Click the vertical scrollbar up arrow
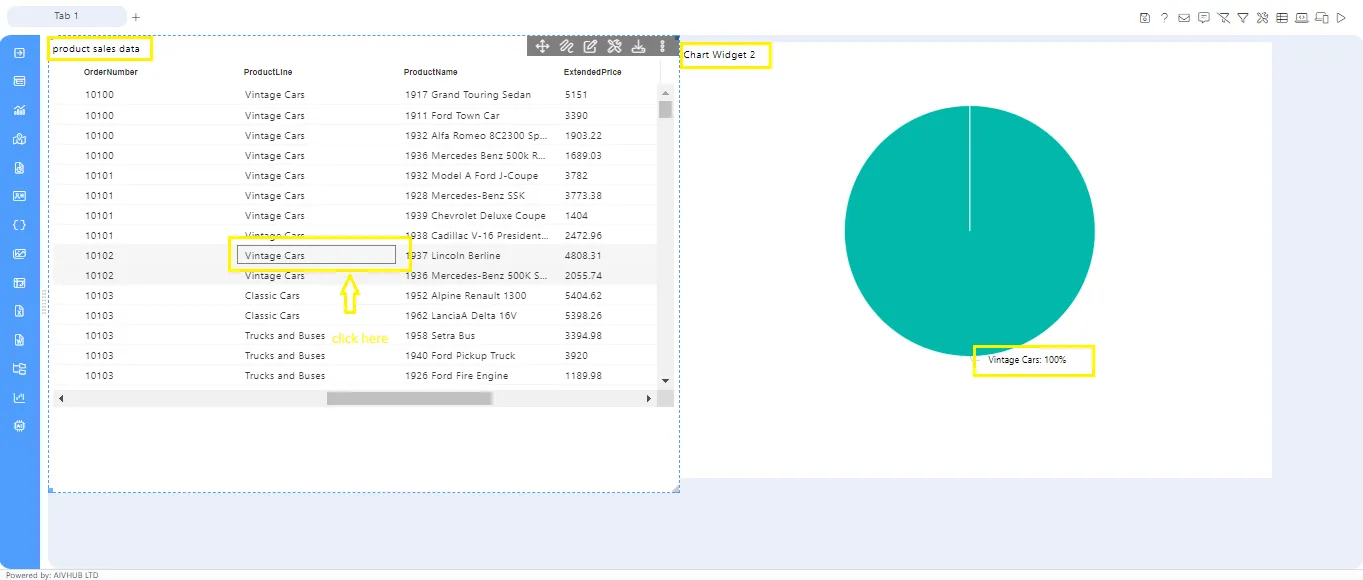 tap(665, 93)
